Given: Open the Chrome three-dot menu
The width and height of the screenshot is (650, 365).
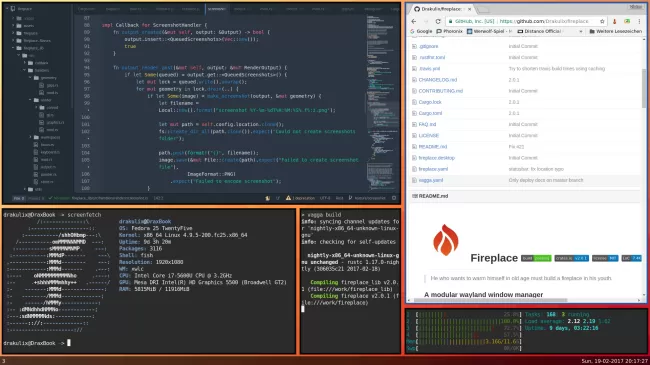Looking at the screenshot, I should click(x=640, y=21).
